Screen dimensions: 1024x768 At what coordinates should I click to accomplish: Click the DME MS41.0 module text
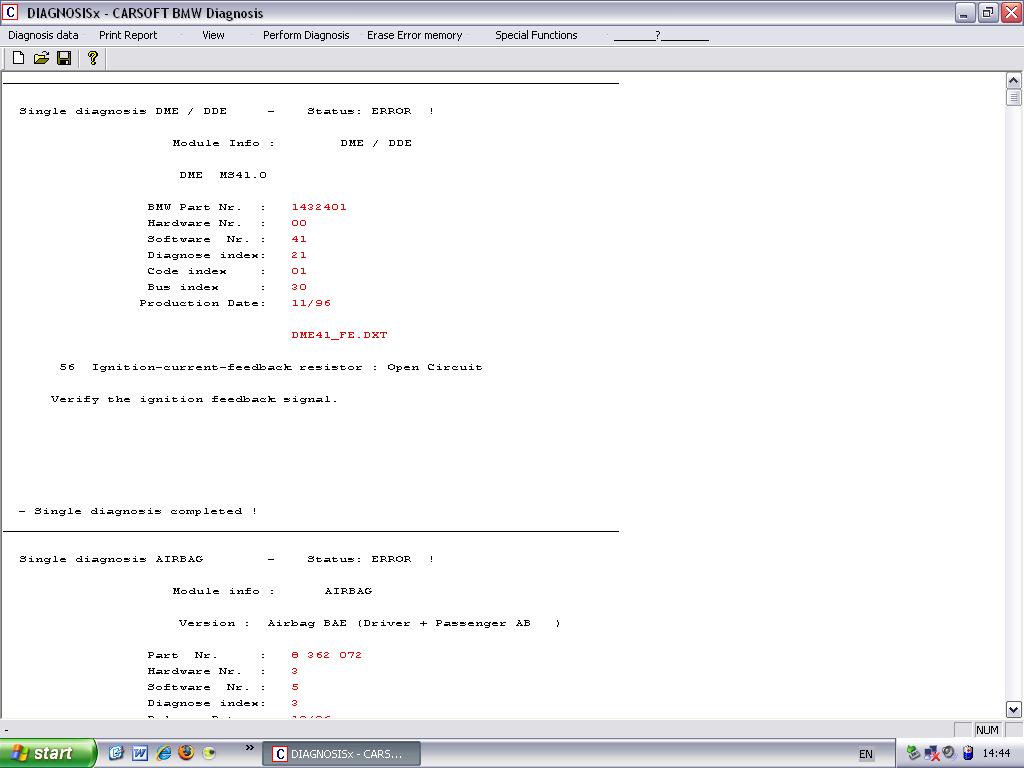point(223,175)
